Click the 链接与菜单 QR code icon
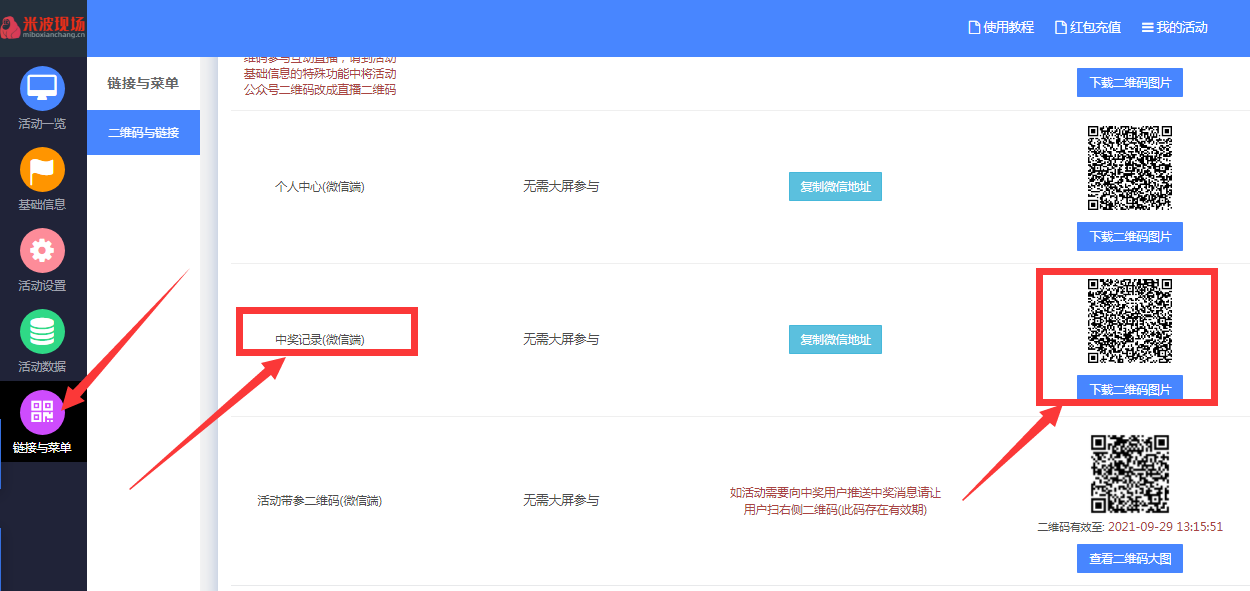 (x=42, y=412)
